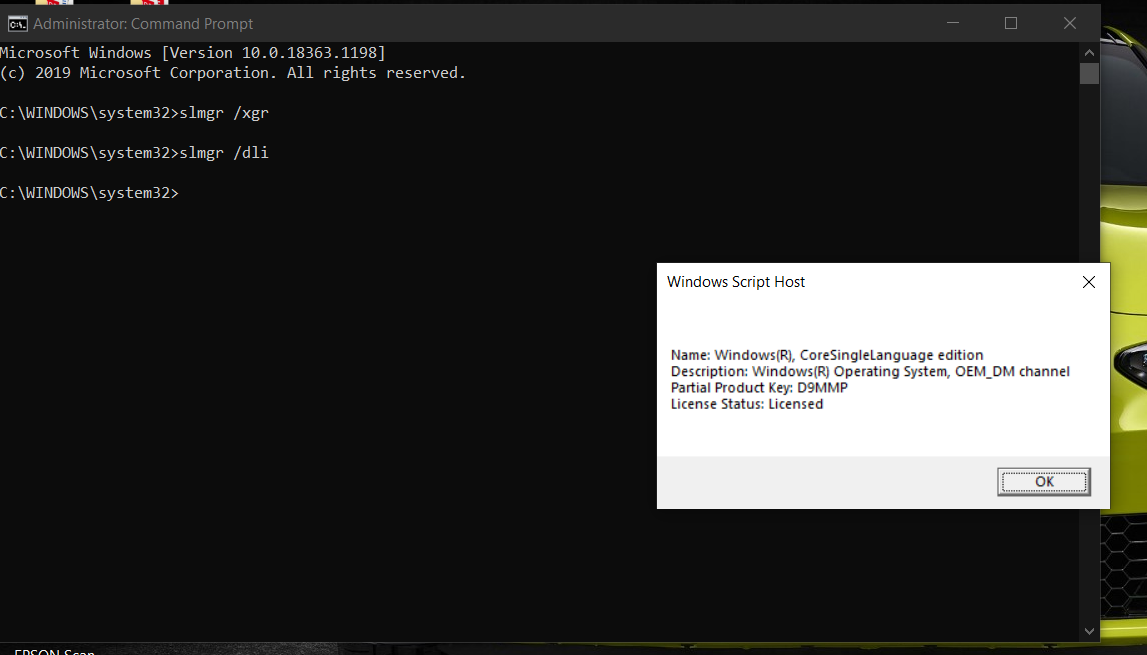Image resolution: width=1147 pixels, height=655 pixels.
Task: Click the 'slmgr /xgr' command line
Action: coord(135,113)
